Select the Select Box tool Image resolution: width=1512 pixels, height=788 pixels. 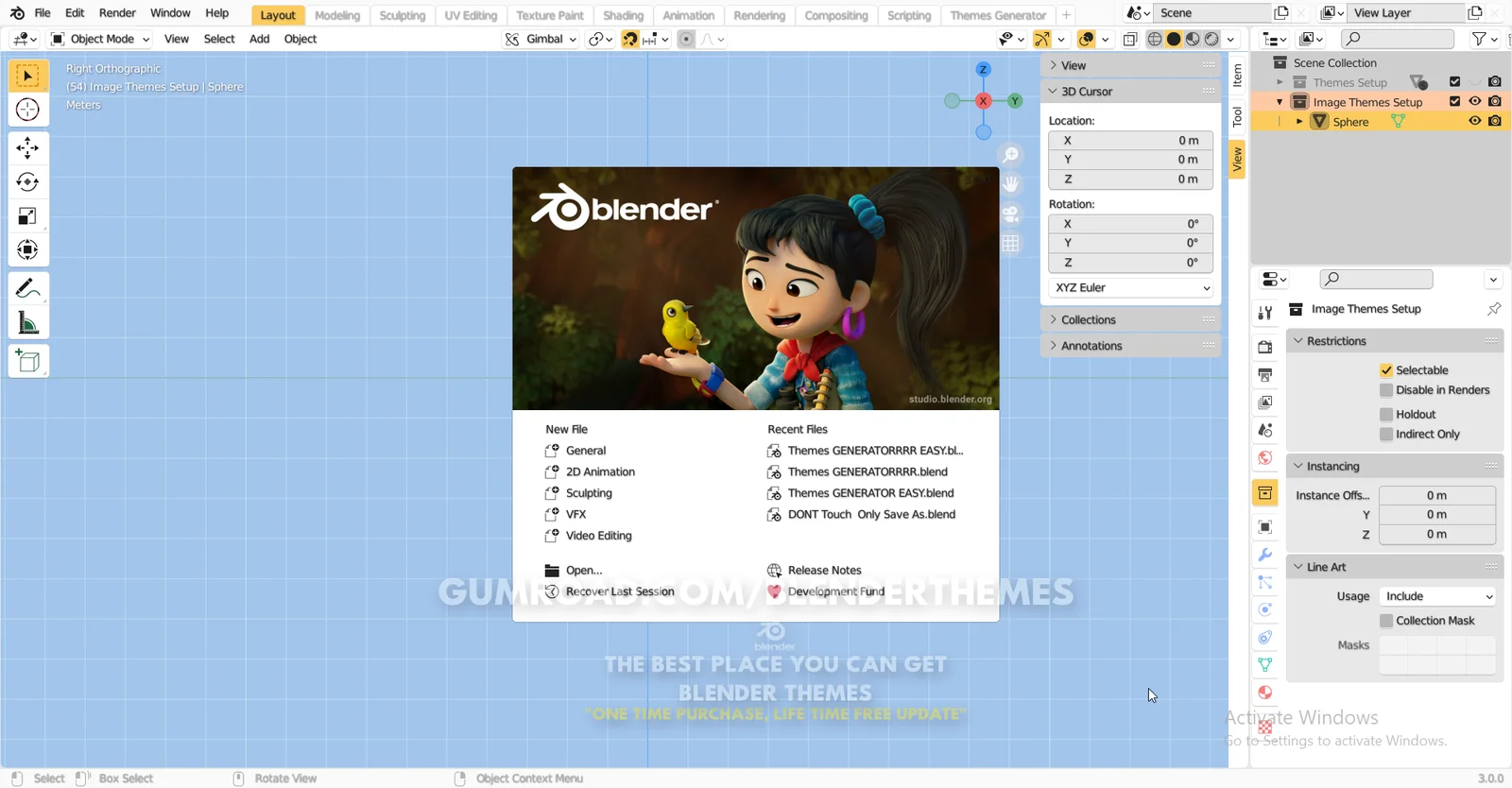pyautogui.click(x=28, y=76)
